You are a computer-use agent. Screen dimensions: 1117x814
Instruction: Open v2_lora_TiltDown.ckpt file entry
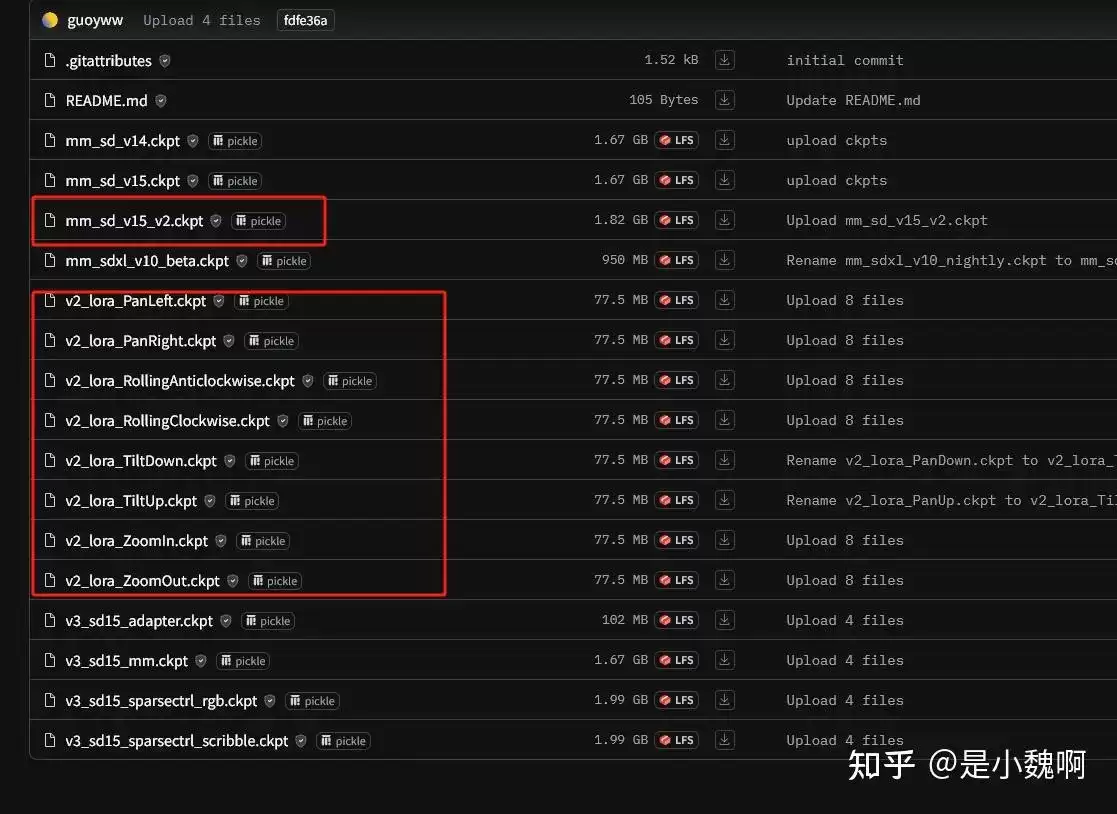tap(141, 461)
